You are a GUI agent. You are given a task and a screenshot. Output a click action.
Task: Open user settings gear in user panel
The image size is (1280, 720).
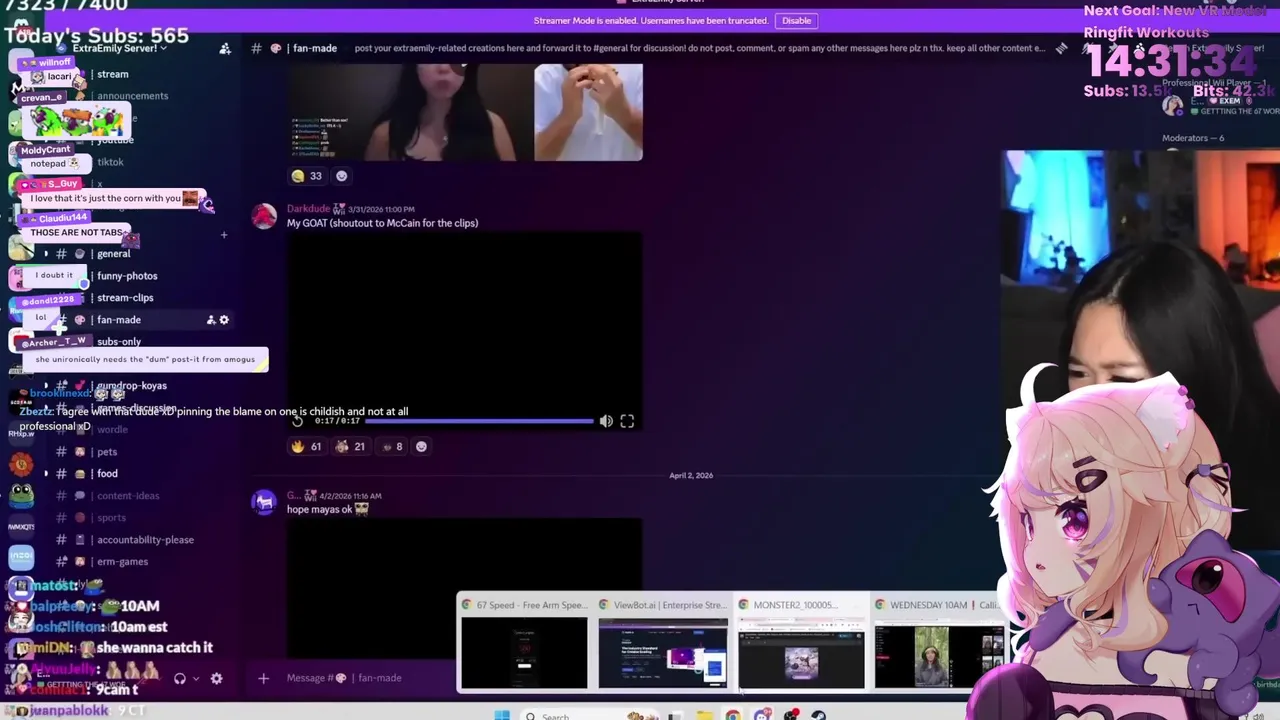pyautogui.click(x=216, y=678)
